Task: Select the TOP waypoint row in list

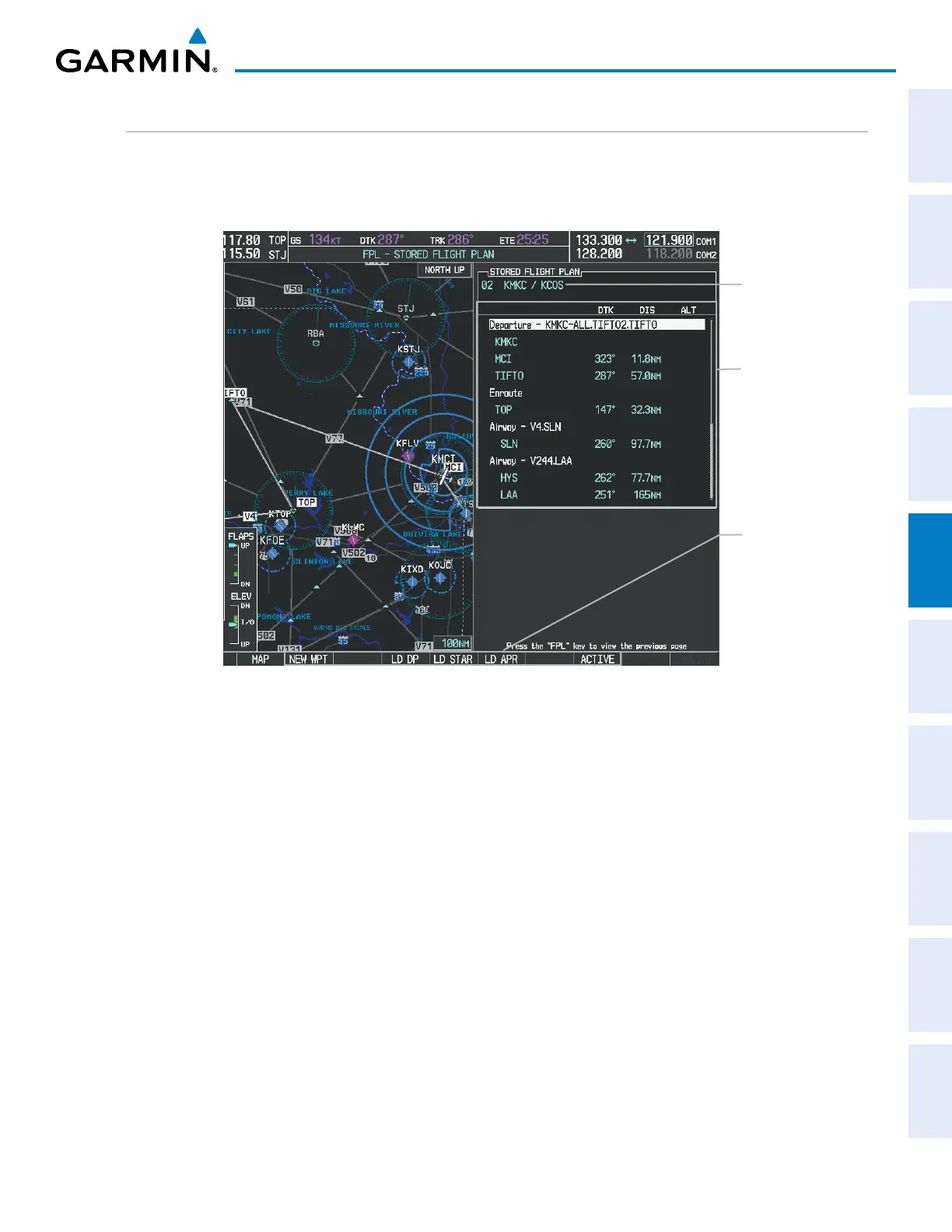Action: (597, 410)
